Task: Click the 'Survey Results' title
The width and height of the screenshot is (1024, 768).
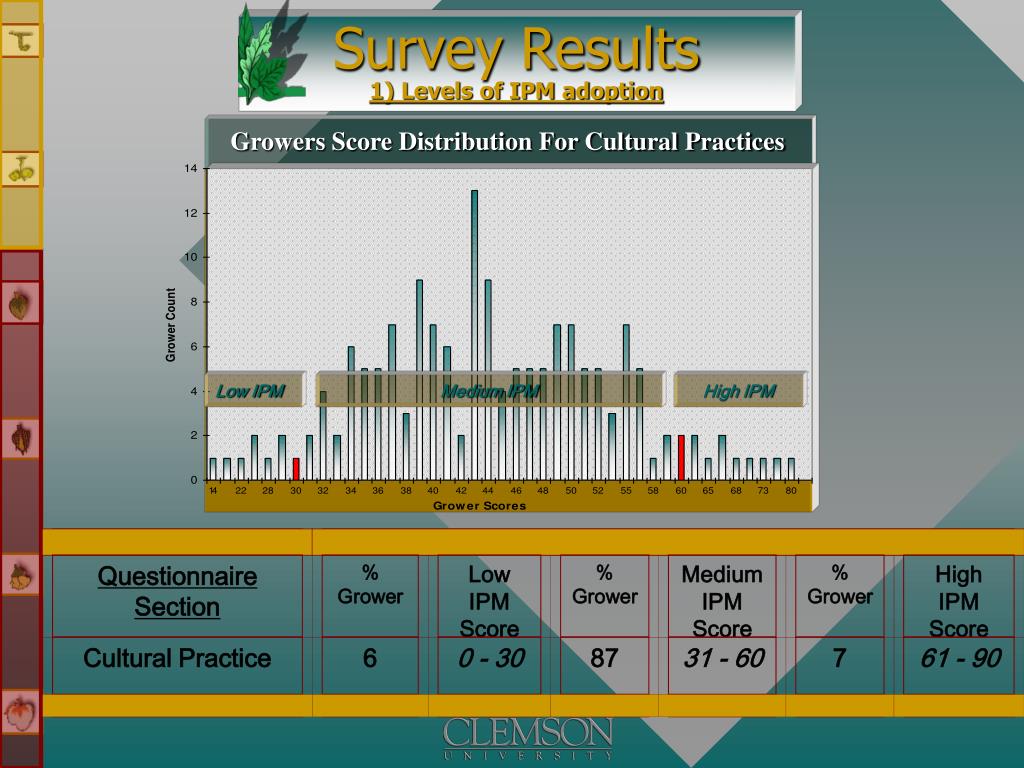Action: pos(516,50)
